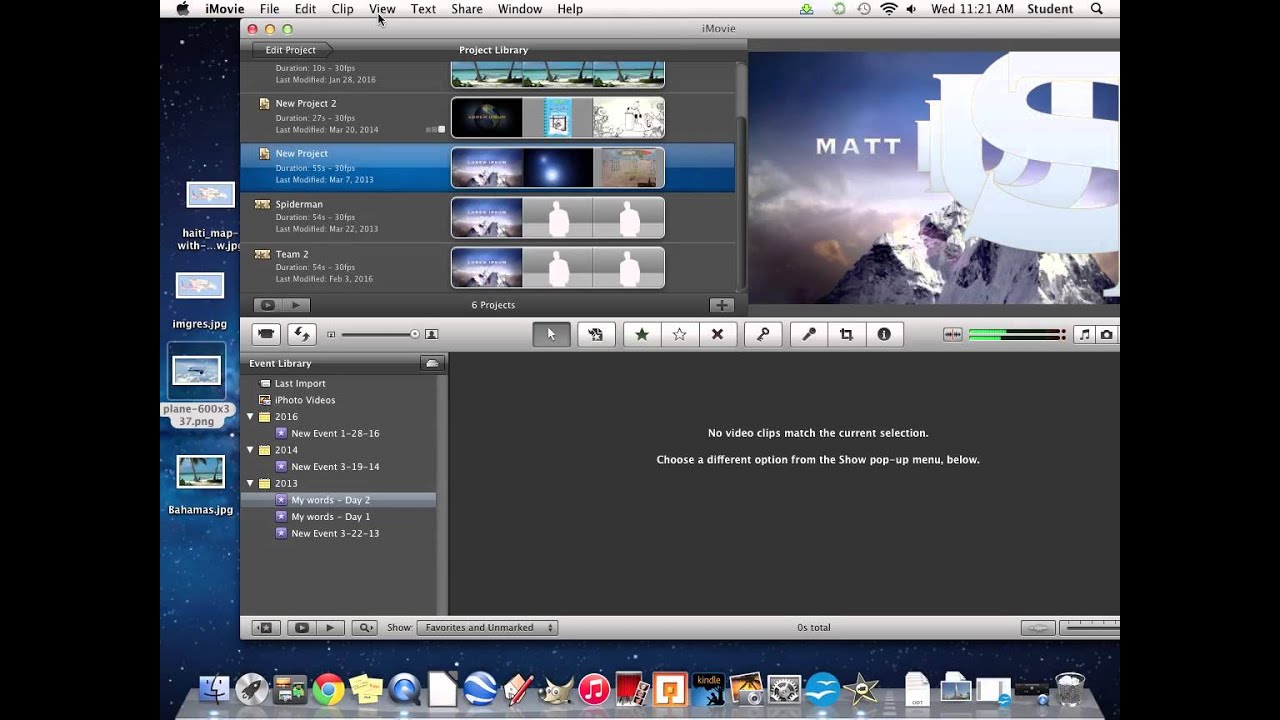The height and width of the screenshot is (720, 1280).
Task: Open the inspector info button
Action: tap(884, 335)
